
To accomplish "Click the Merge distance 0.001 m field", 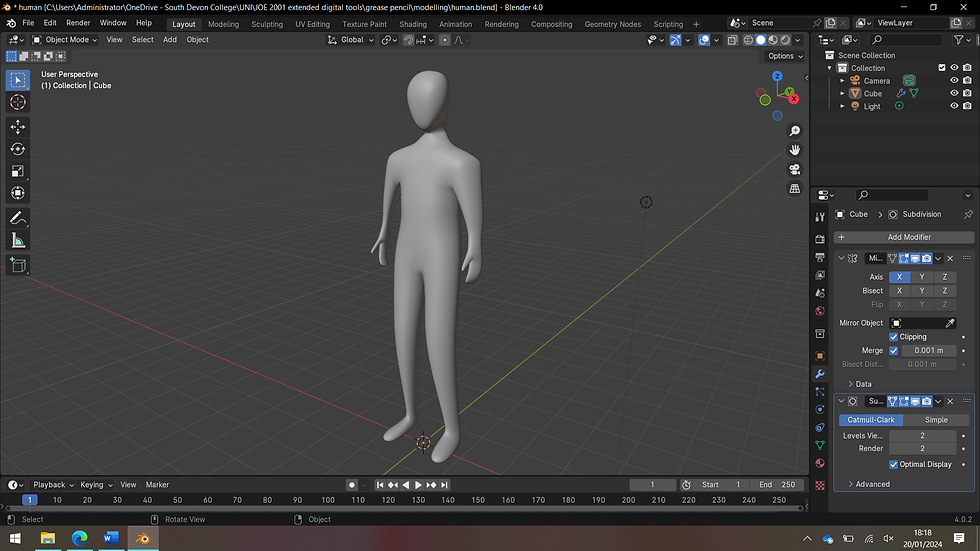I will click(x=929, y=350).
